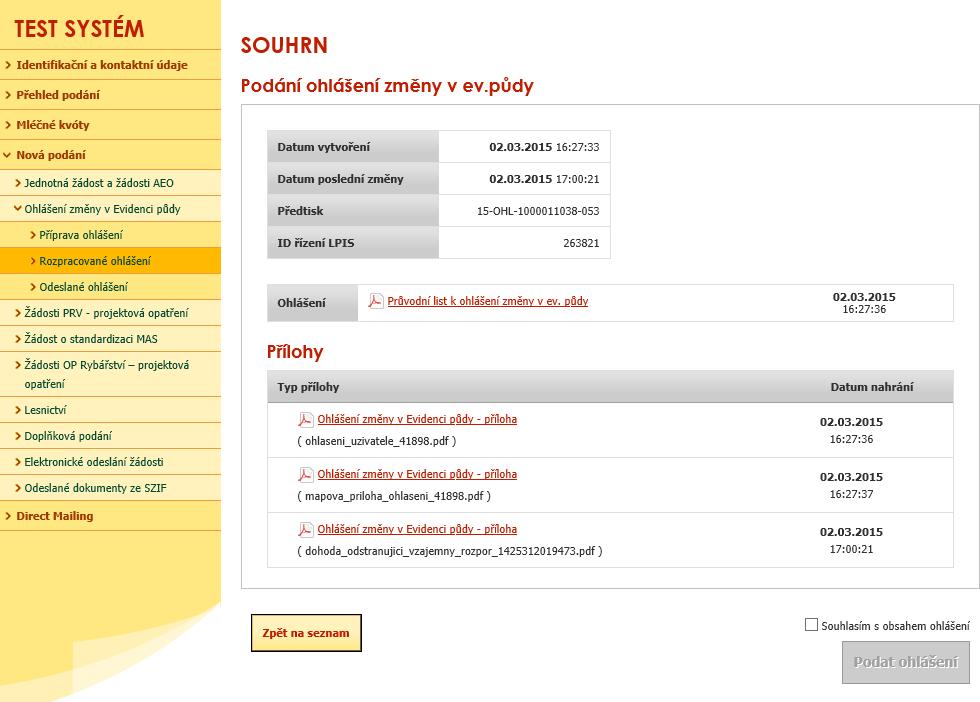980x702 pixels.
Task: Click PDF icon for dohoda_odstranujici_vzajemny_rozpor attachment
Action: click(305, 529)
